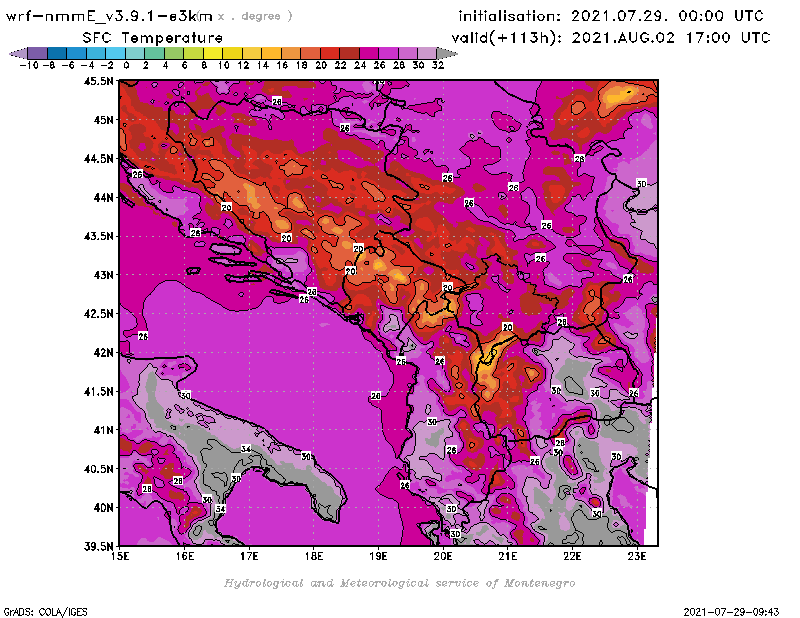Pick the legend swatch between 0 and 2
The width and height of the screenshot is (800, 618).
click(x=135, y=53)
